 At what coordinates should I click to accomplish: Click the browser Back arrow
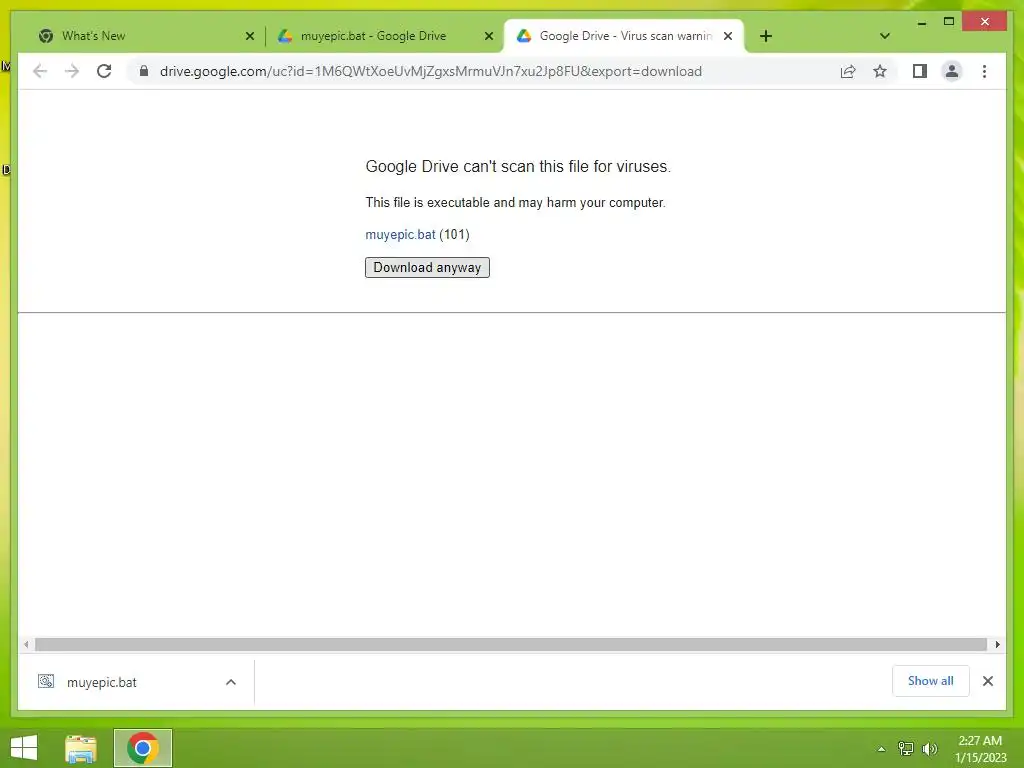40,71
